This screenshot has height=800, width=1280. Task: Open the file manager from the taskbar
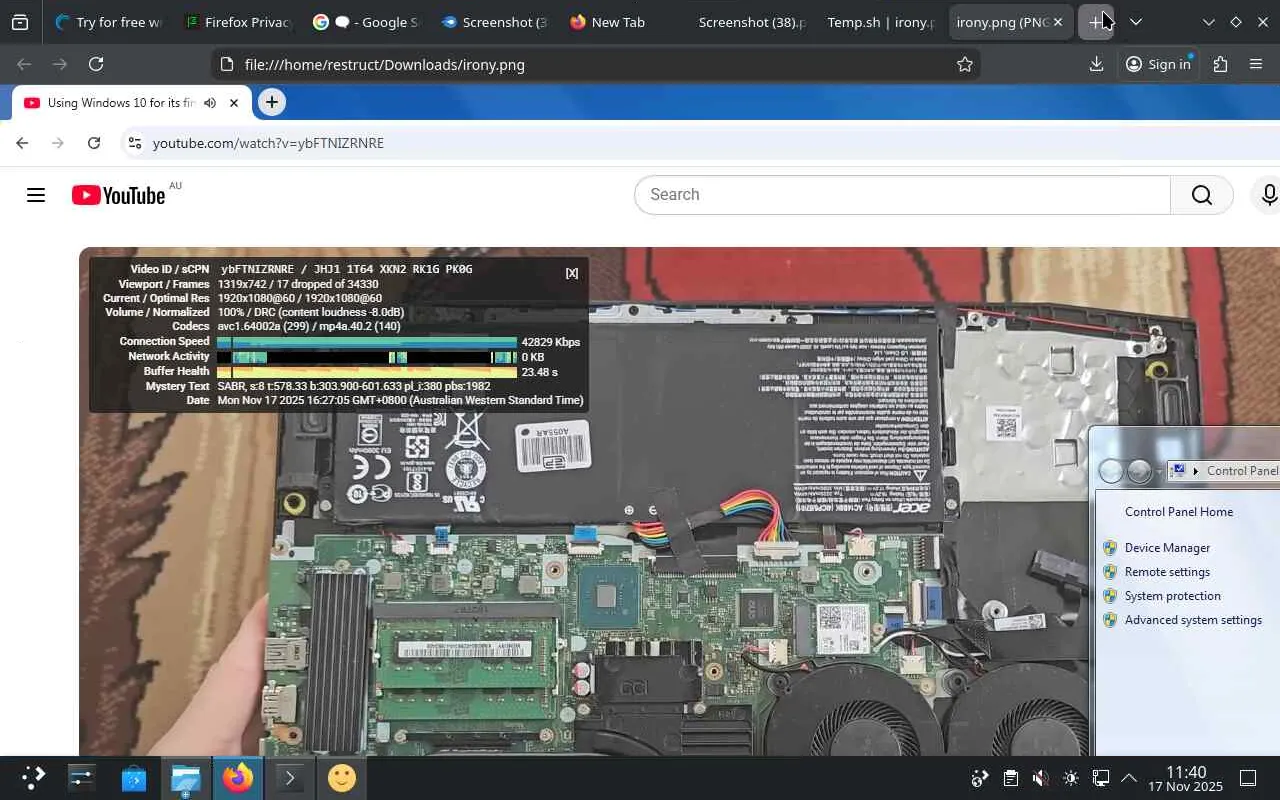186,777
